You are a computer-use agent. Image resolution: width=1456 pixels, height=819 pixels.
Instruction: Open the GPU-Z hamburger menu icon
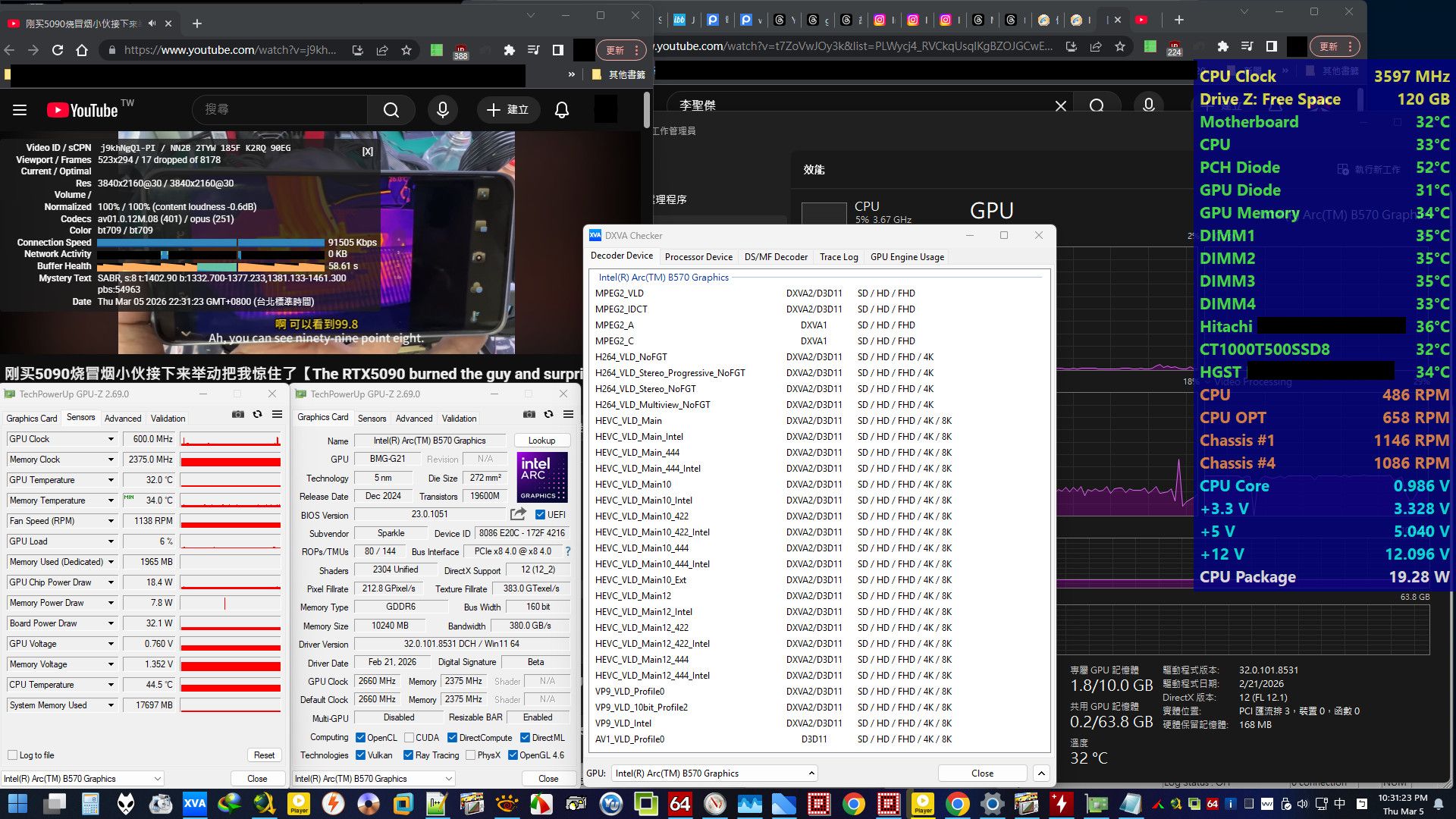pos(568,414)
